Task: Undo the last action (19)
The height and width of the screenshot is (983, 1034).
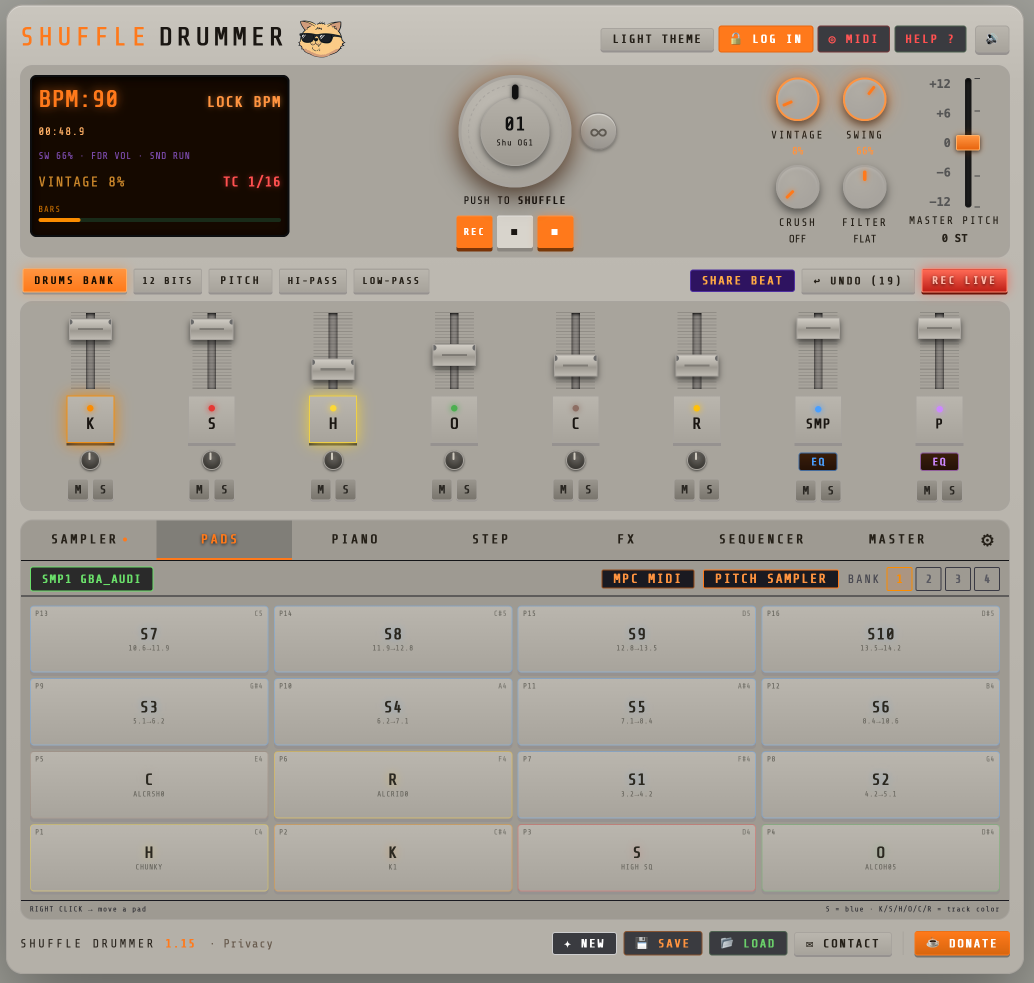Action: (x=857, y=280)
